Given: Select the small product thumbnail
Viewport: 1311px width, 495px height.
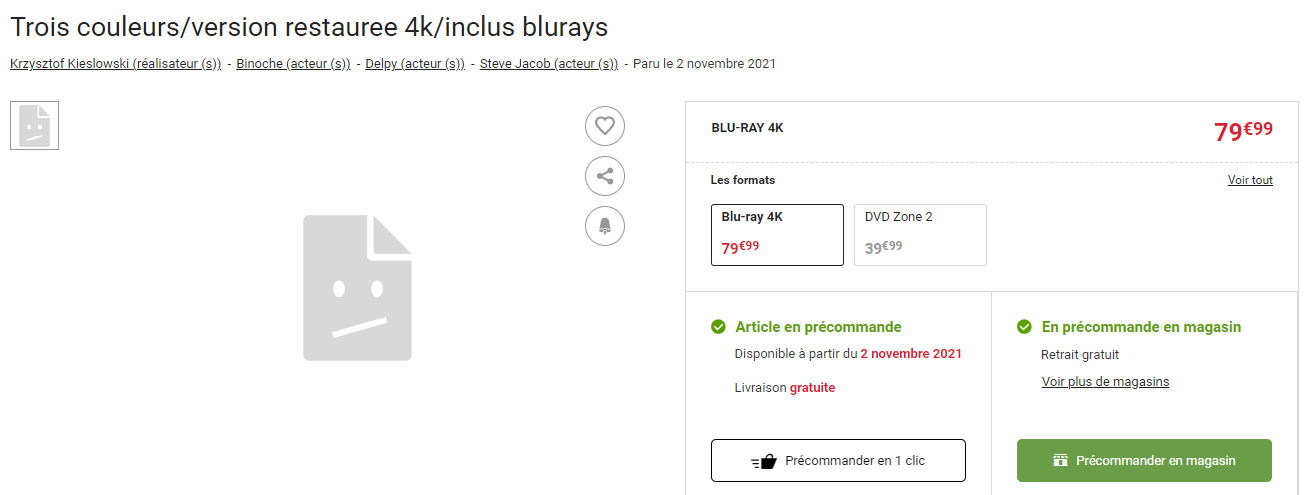Looking at the screenshot, I should [35, 125].
